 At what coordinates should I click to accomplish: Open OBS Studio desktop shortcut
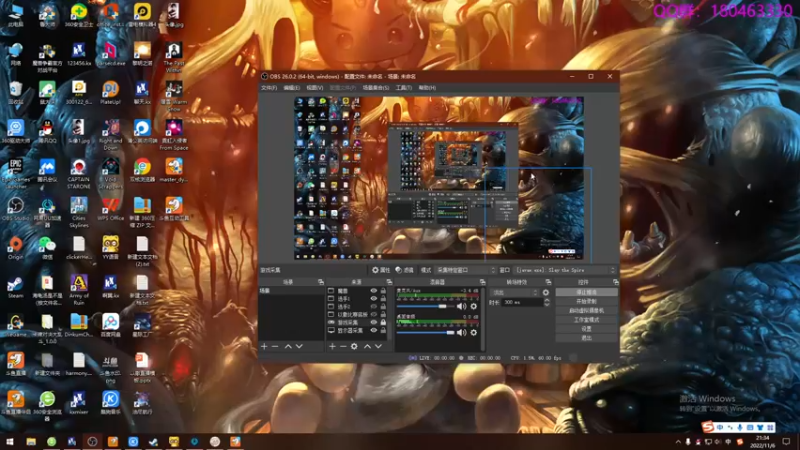15,209
